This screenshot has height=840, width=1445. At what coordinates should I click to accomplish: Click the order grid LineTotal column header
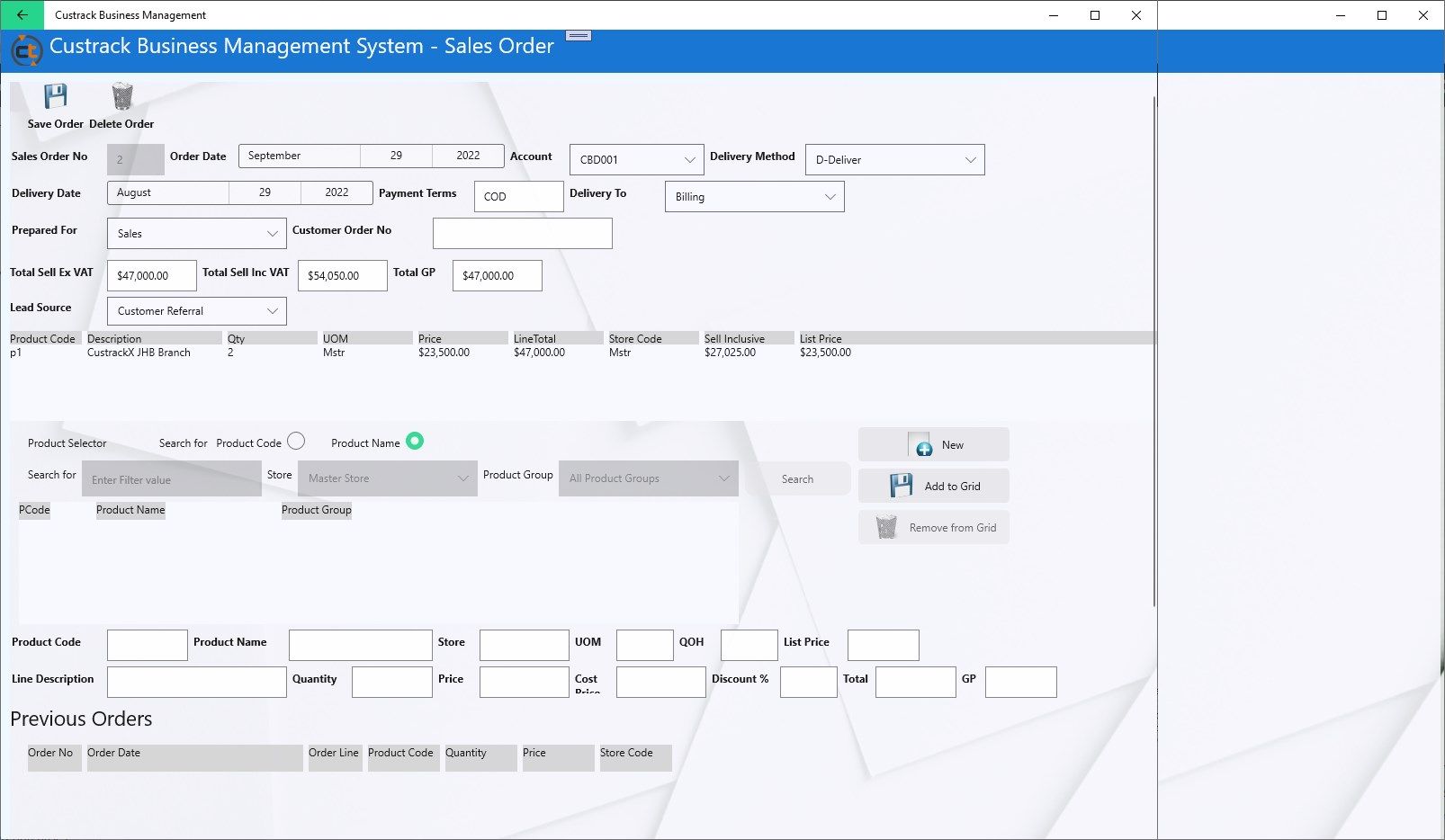click(558, 338)
